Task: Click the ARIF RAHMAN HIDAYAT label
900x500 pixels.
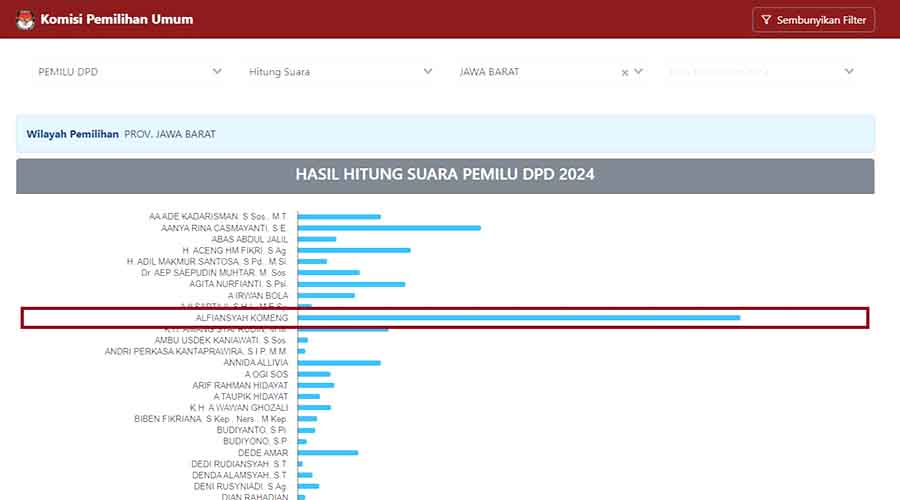Action: 240,385
